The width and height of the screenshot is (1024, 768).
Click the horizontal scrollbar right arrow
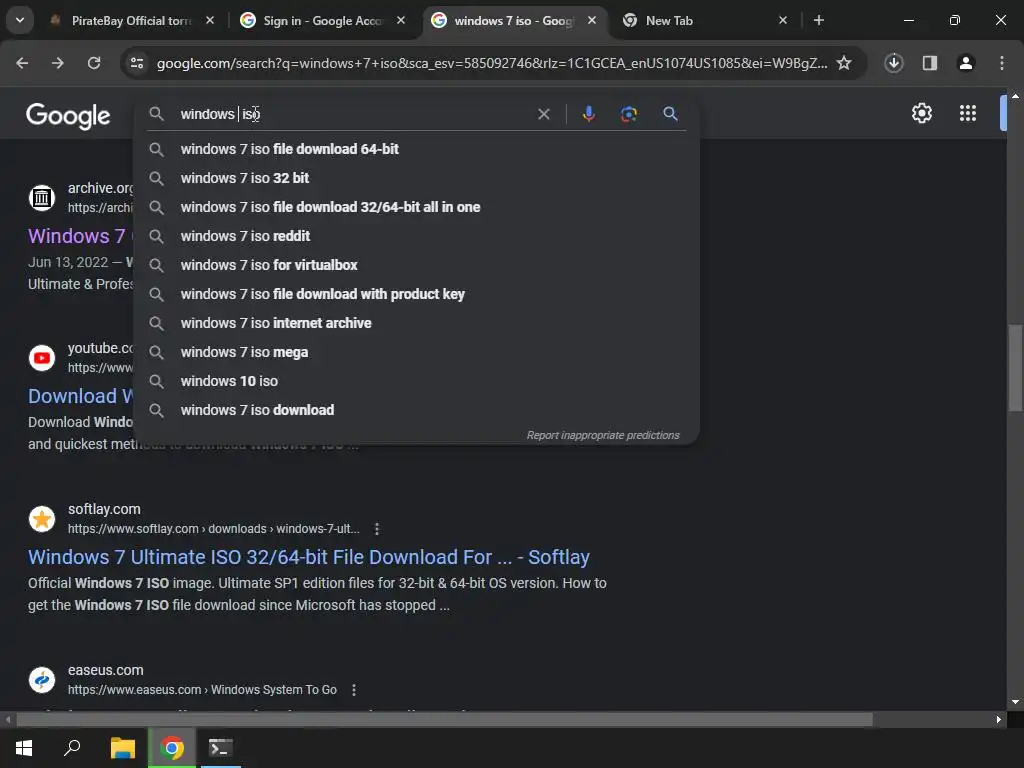(x=999, y=720)
